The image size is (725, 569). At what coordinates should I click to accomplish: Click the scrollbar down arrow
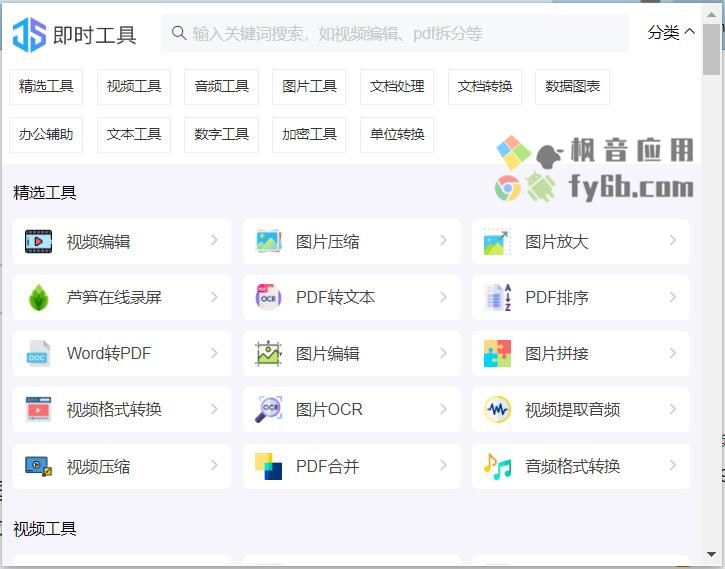pyautogui.click(x=712, y=554)
